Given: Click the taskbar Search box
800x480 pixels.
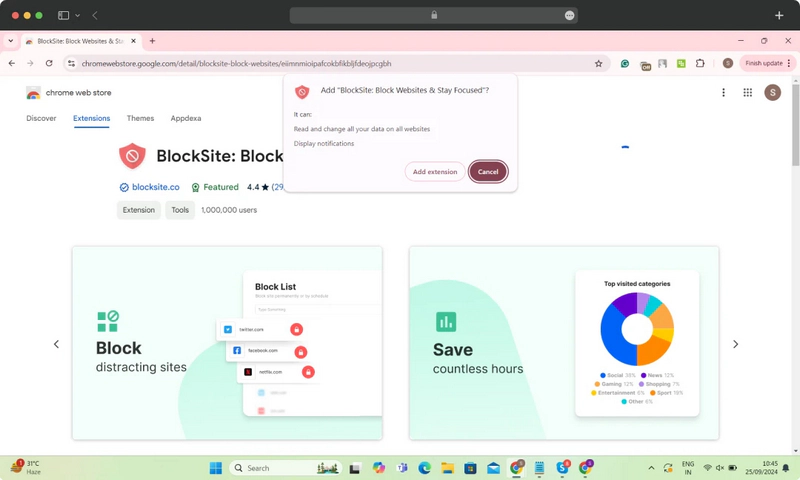Looking at the screenshot, I should 286,468.
